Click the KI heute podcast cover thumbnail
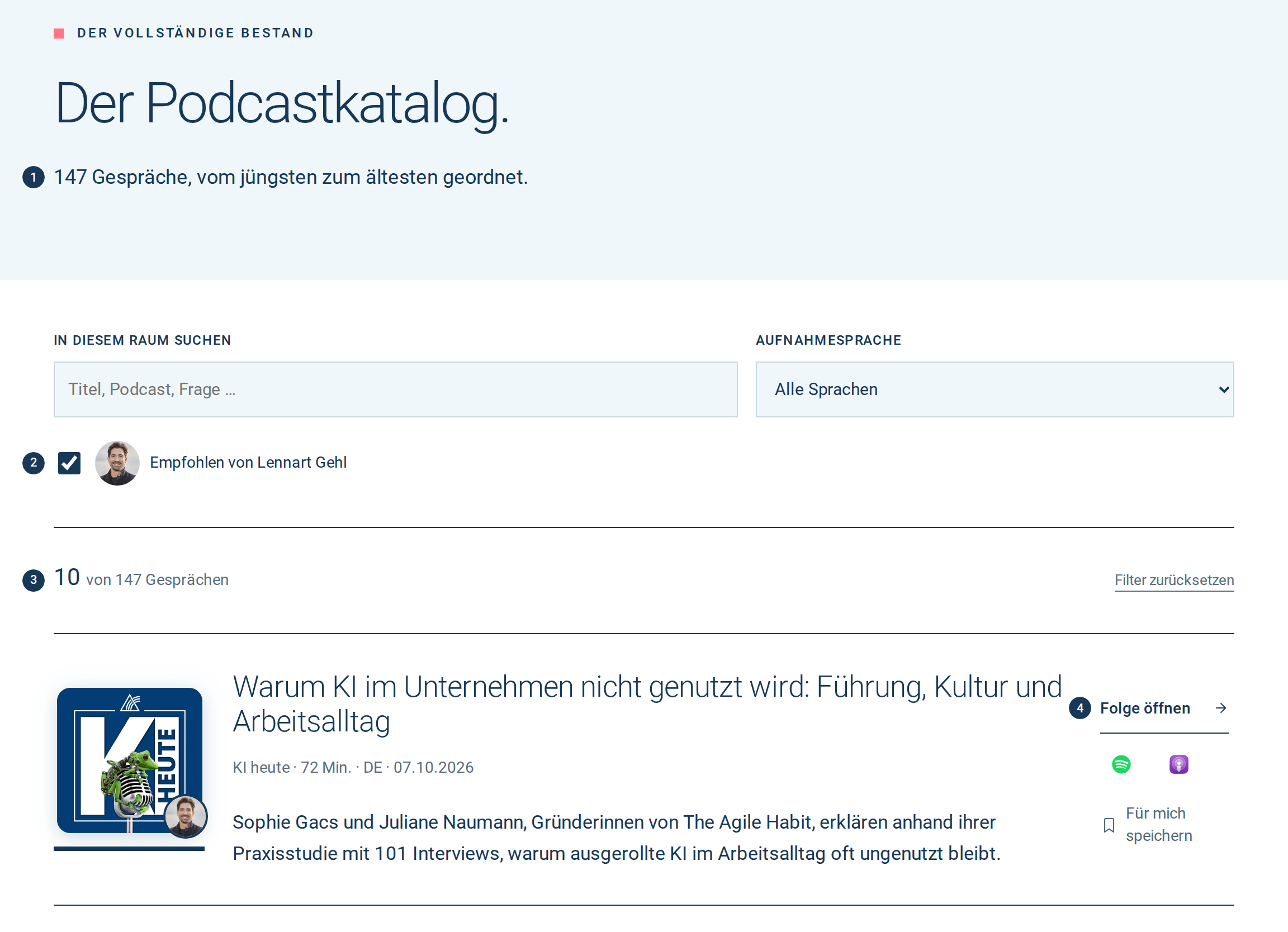 [130, 760]
